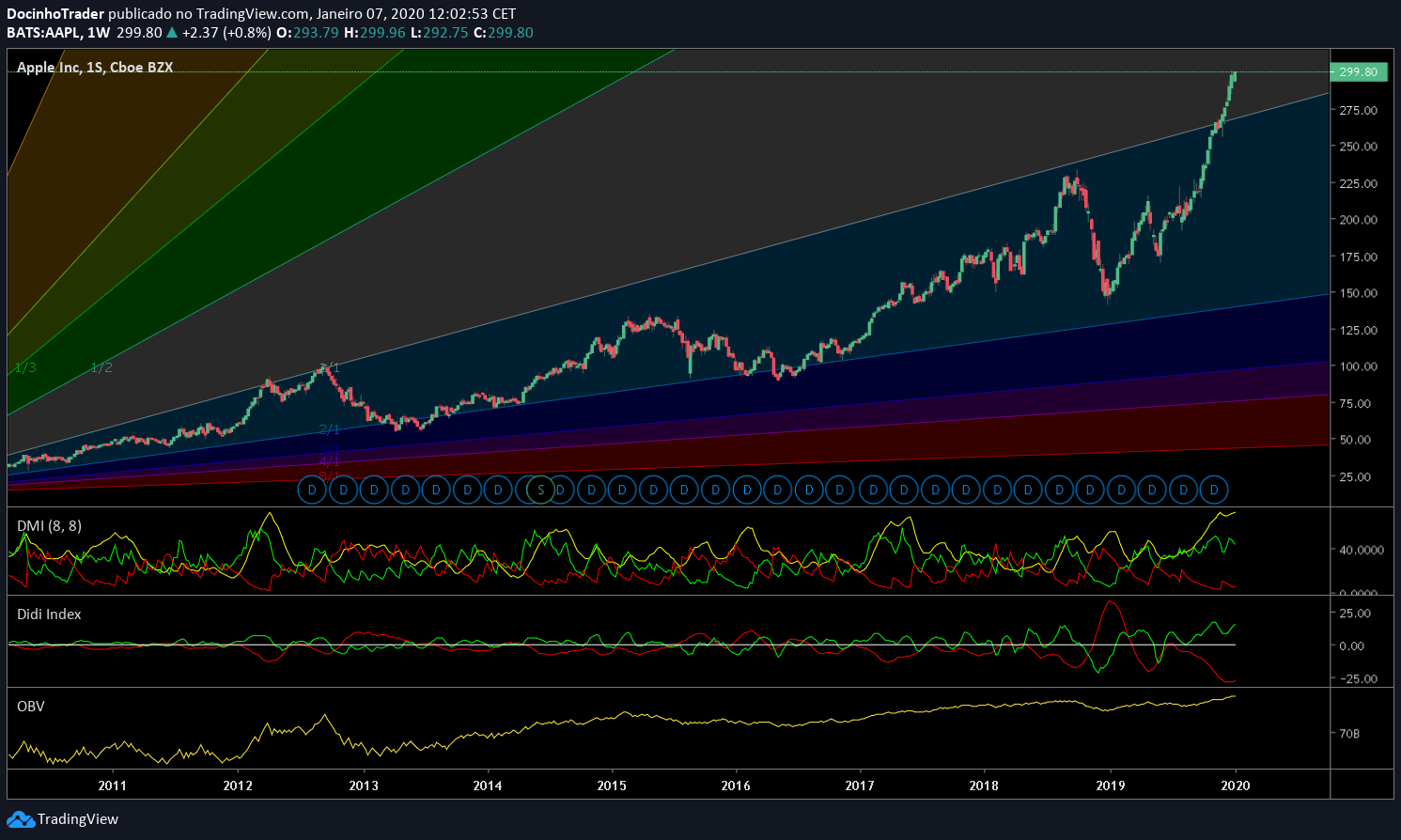Click the green S split marker
The height and width of the screenshot is (840, 1401).
pos(540,490)
